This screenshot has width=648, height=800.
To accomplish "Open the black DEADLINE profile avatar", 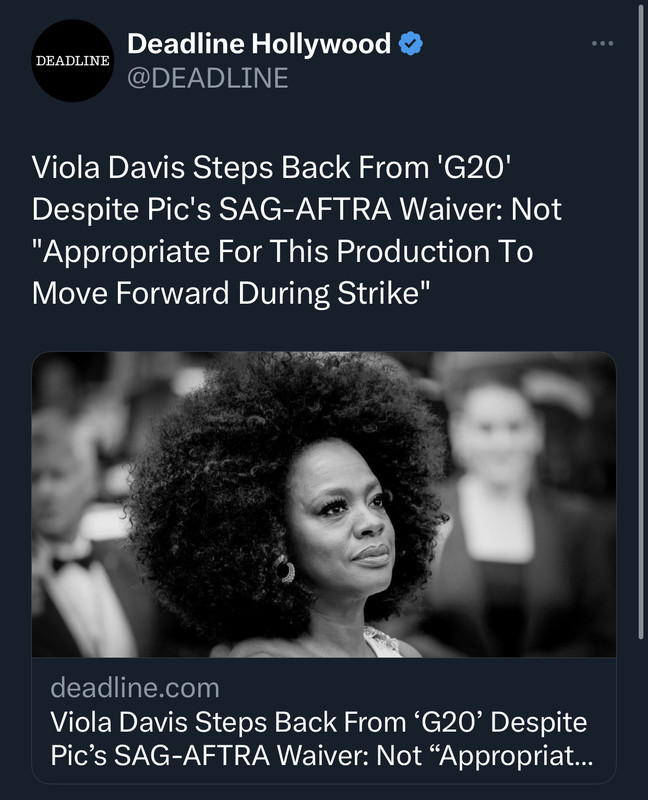I will [x=72, y=61].
